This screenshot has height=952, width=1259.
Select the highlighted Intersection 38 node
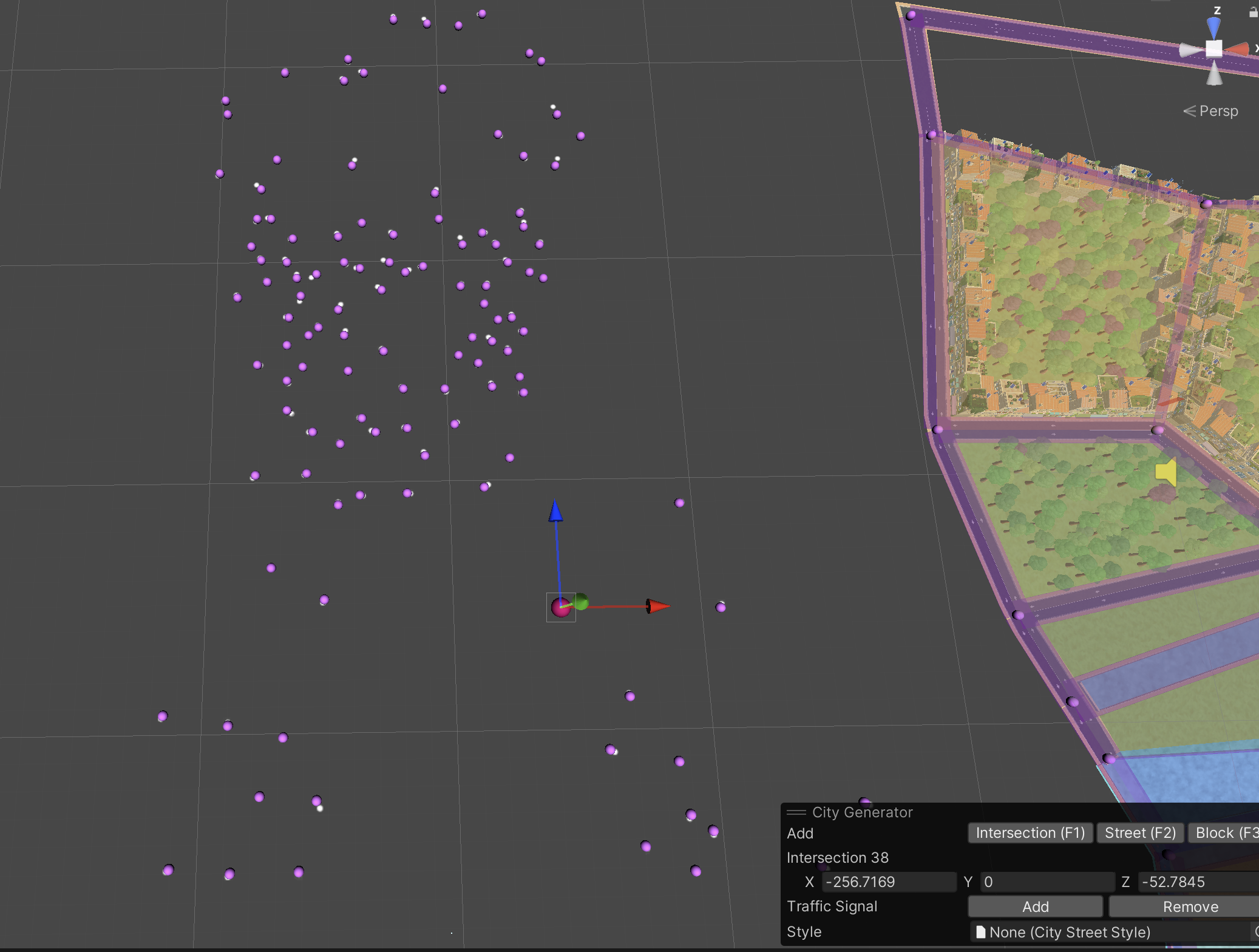pyautogui.click(x=560, y=607)
